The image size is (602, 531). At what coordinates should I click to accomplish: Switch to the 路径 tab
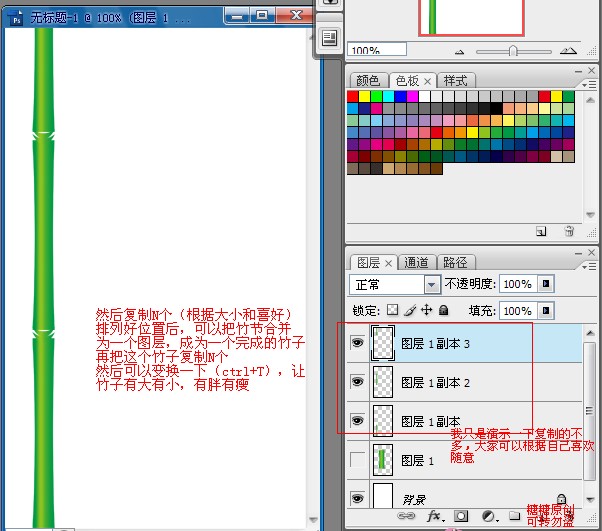[455, 263]
